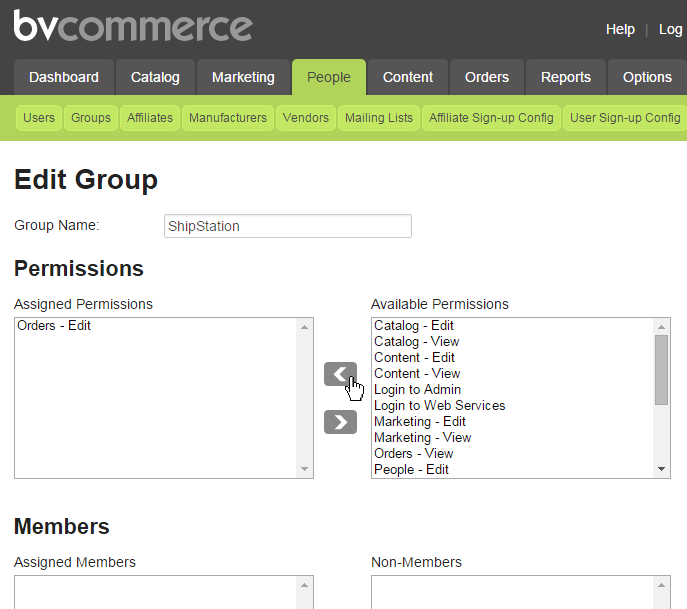Click the Available Permissions scroll down arrow
The width and height of the screenshot is (687, 609).
pyautogui.click(x=662, y=469)
